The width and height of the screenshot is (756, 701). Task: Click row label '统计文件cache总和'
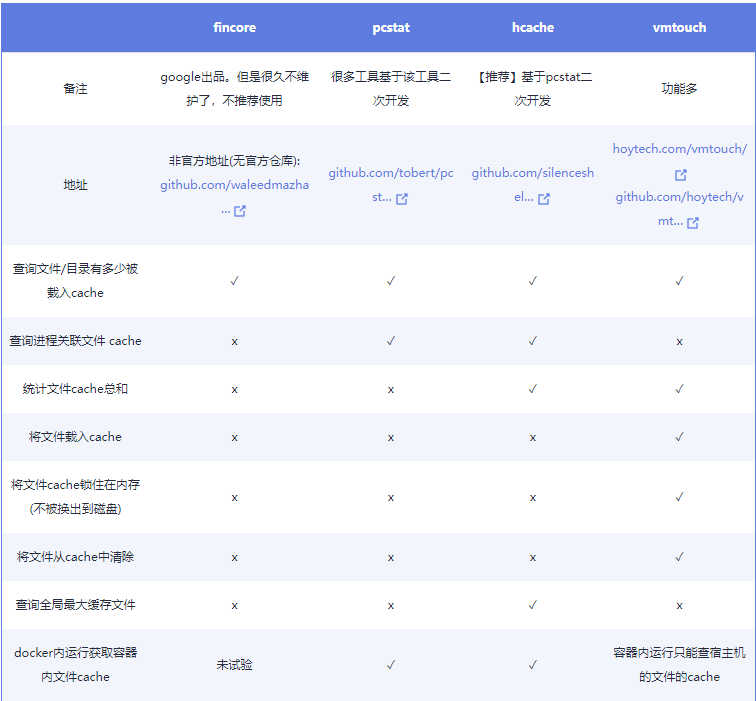click(75, 389)
